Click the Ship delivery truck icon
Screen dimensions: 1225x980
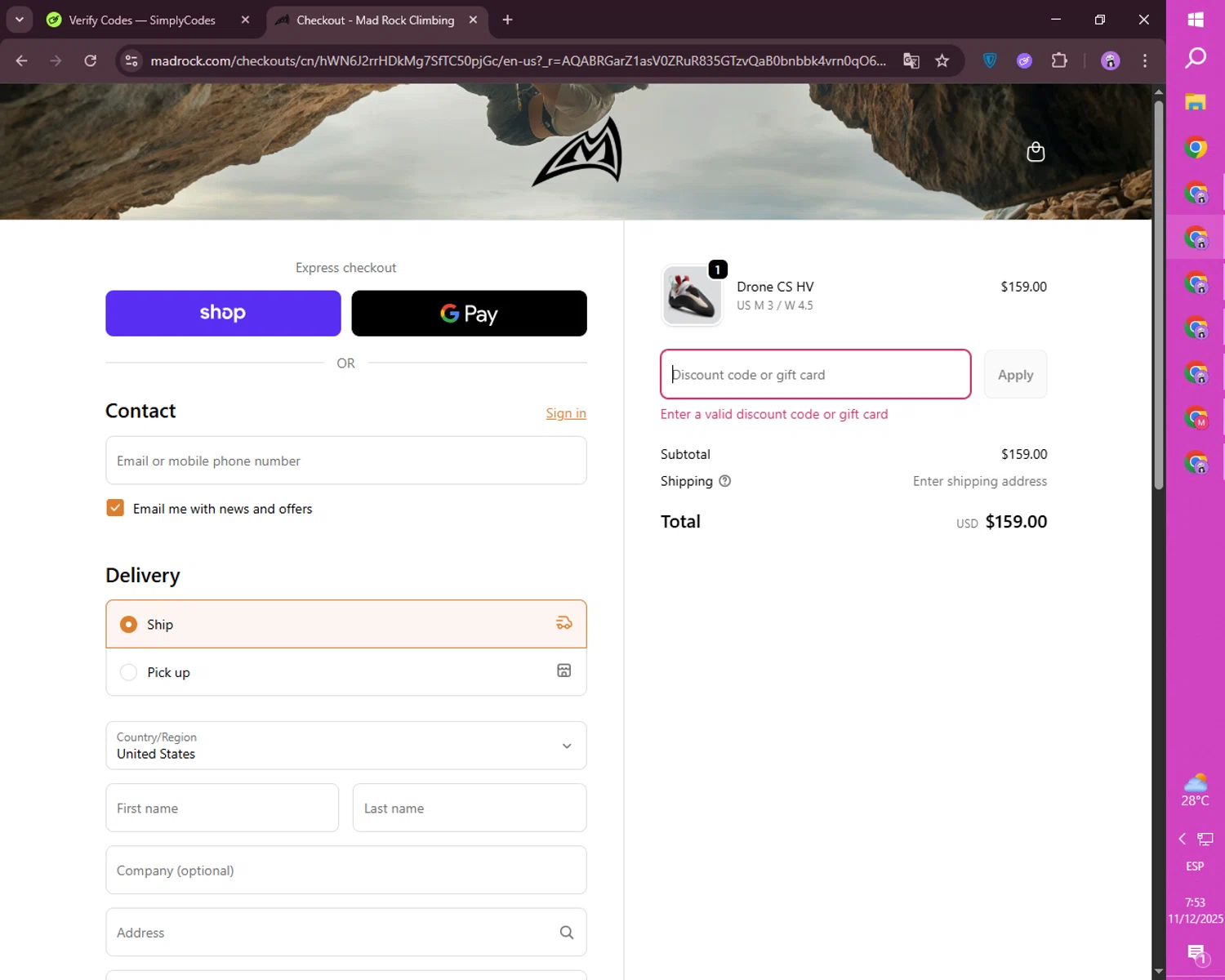[x=563, y=623]
